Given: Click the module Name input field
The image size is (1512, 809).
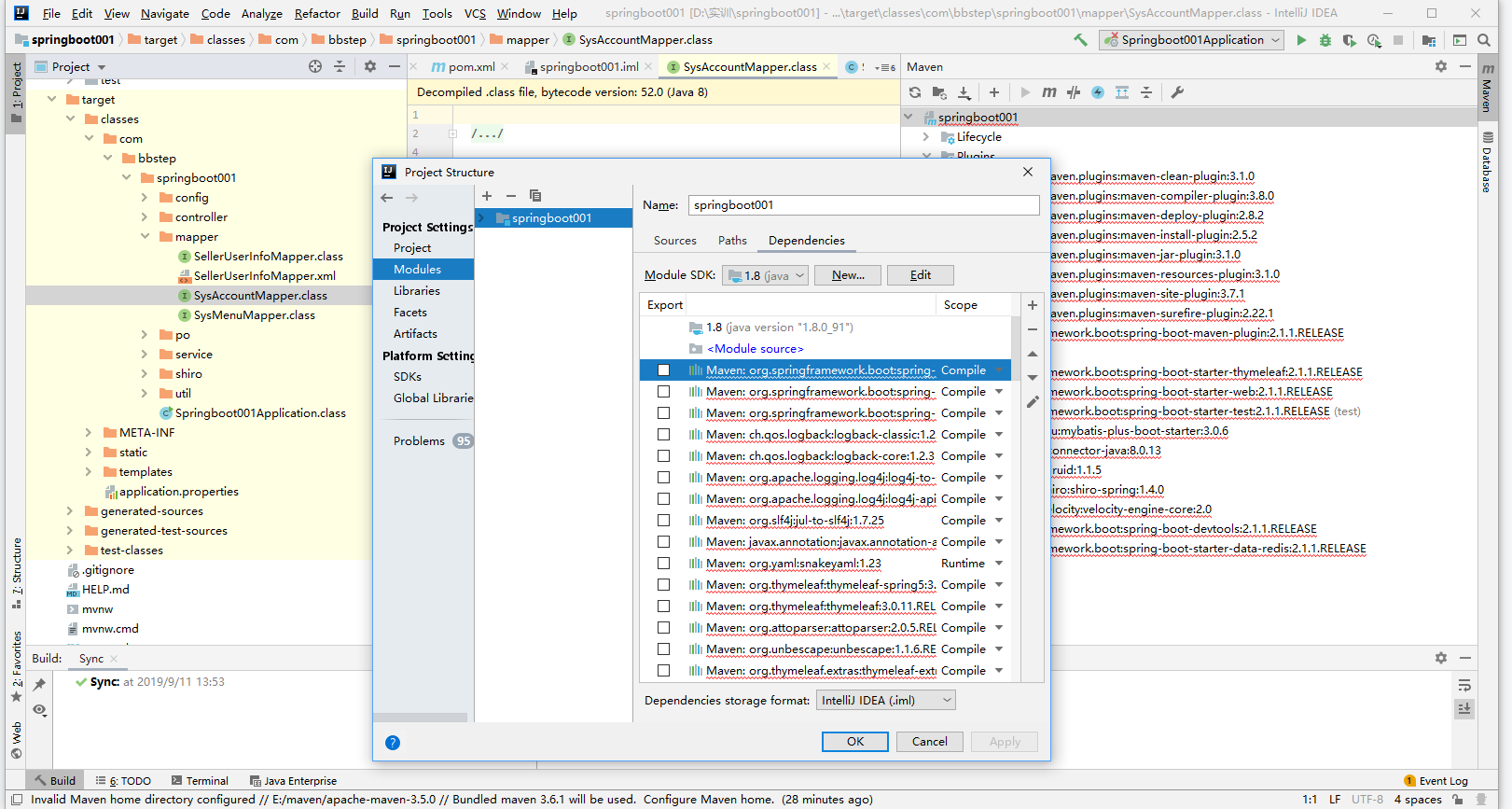Looking at the screenshot, I should 864,205.
